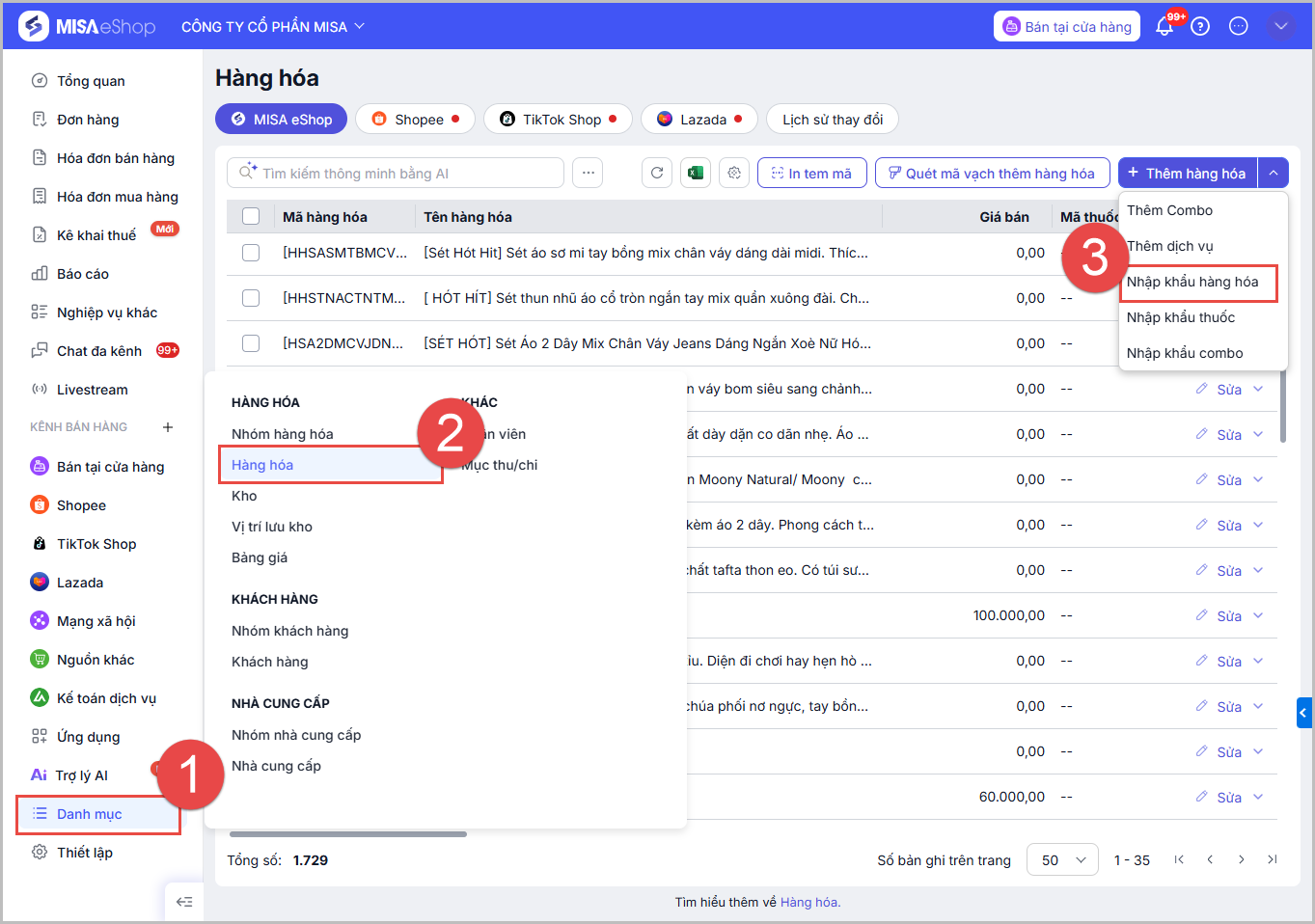Follow the Hàng hóa help link
This screenshot has width=1315, height=924.
(810, 902)
